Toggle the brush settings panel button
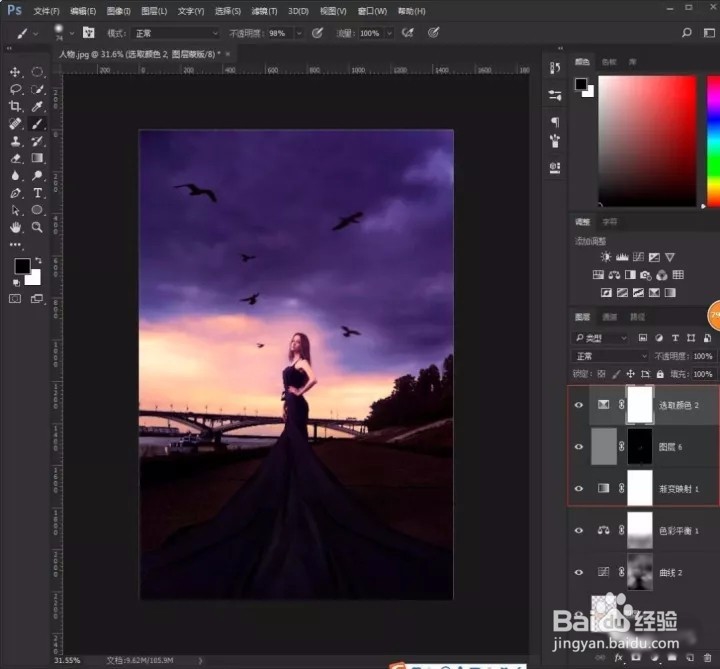The image size is (720, 669). (88, 33)
